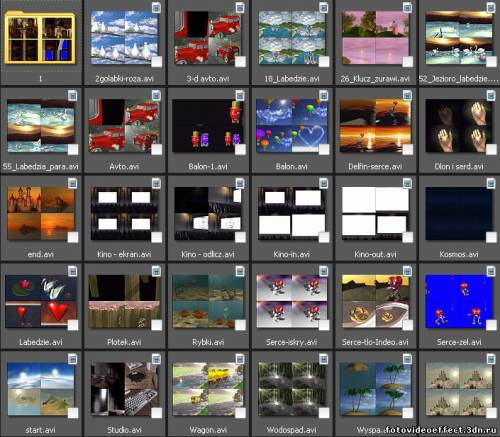Click the file type icon on Studio.avi
500x437 pixels.
point(156,359)
